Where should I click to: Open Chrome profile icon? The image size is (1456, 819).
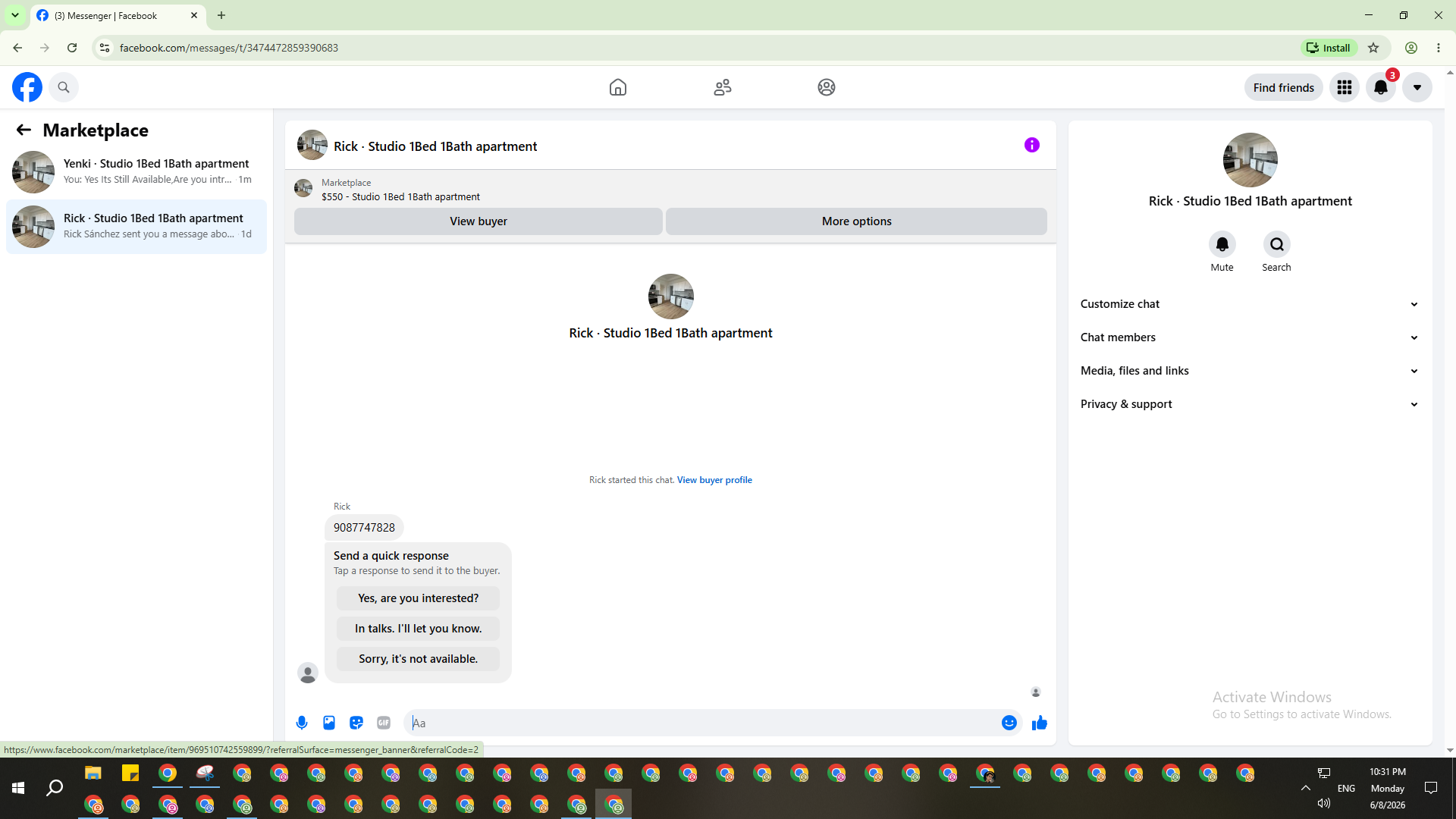[x=1411, y=48]
